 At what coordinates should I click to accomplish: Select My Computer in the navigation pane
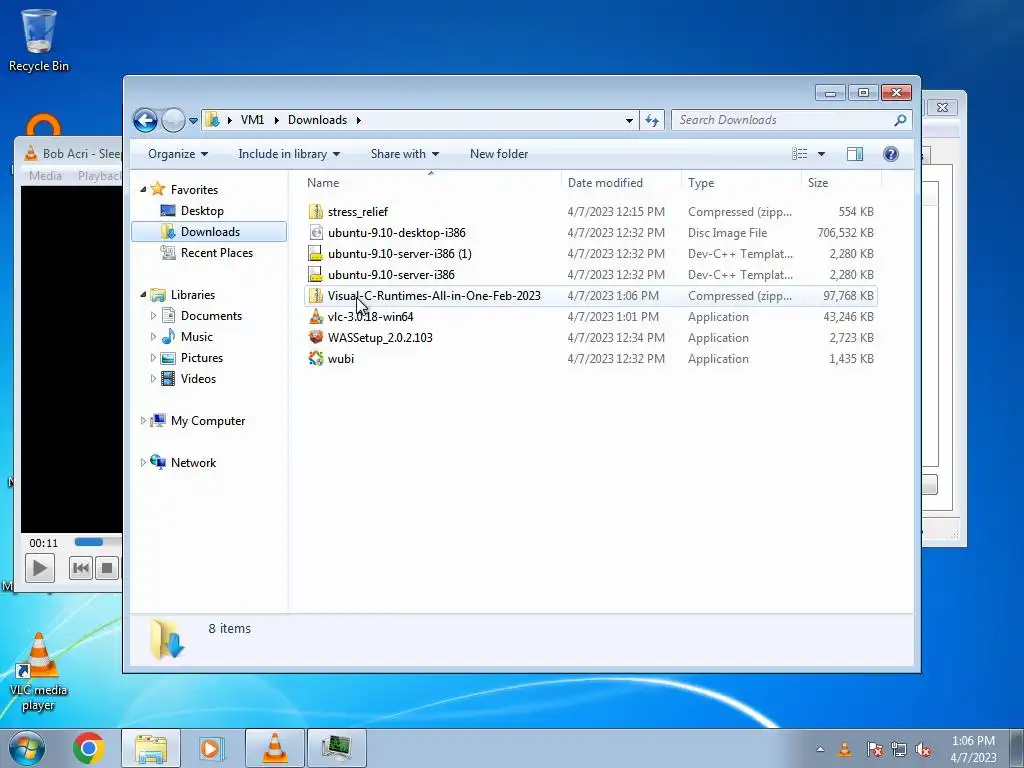click(208, 421)
